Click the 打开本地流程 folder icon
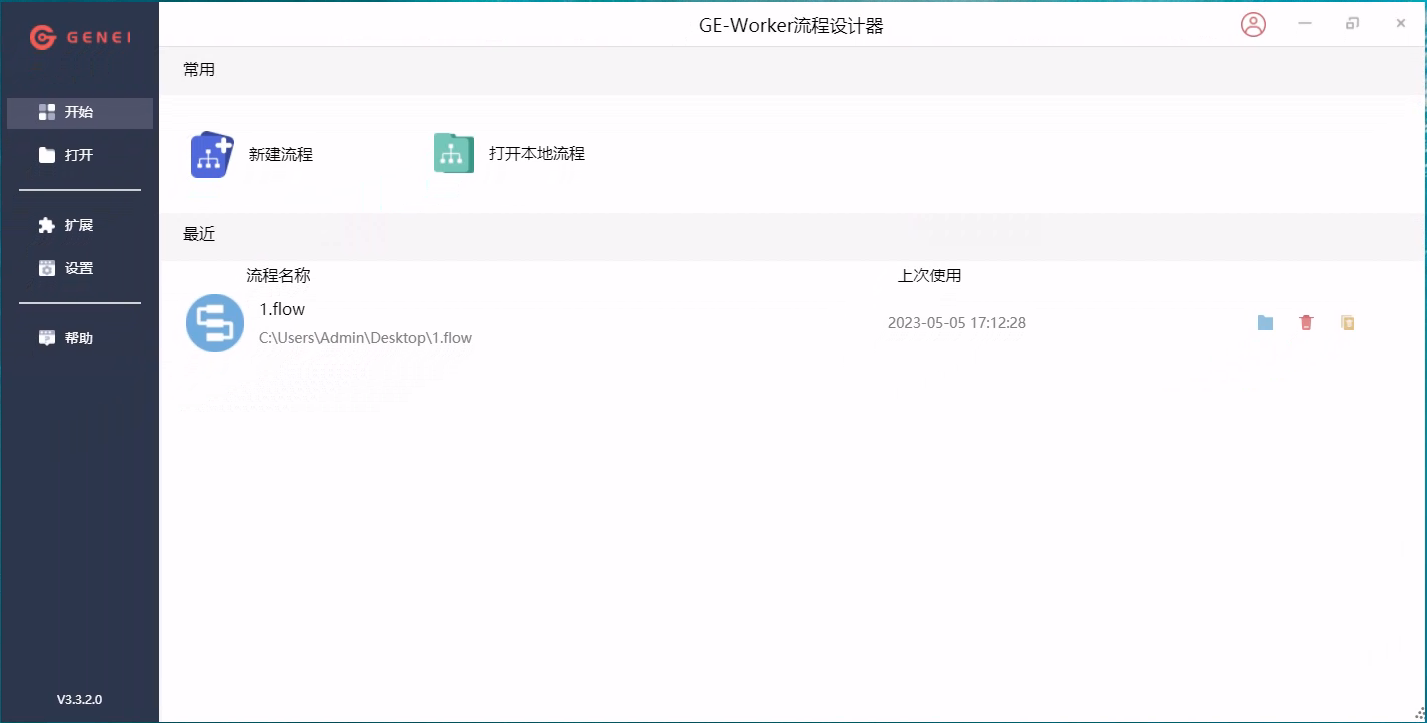 tap(454, 154)
